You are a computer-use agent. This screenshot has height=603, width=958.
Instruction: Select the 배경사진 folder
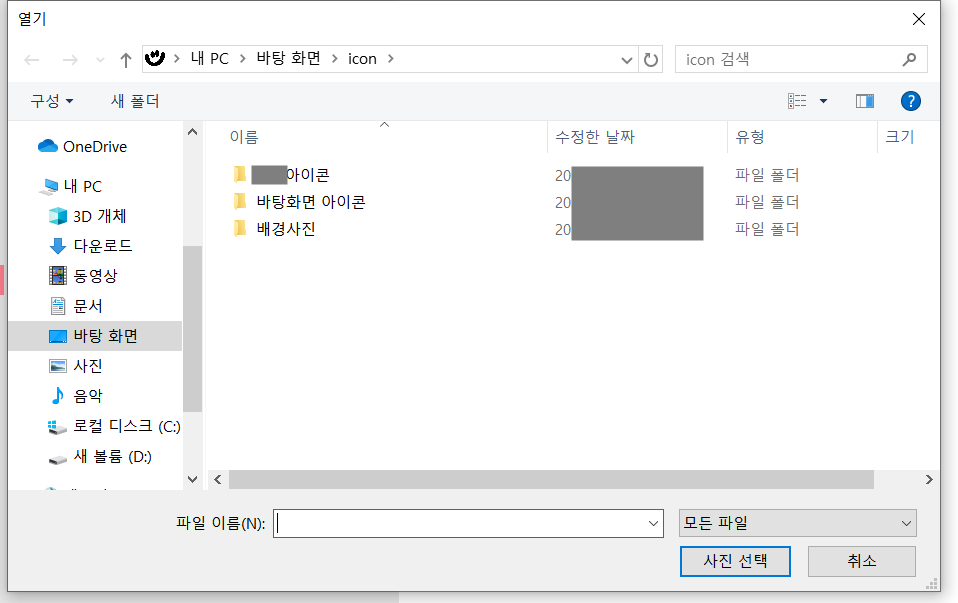click(286, 229)
